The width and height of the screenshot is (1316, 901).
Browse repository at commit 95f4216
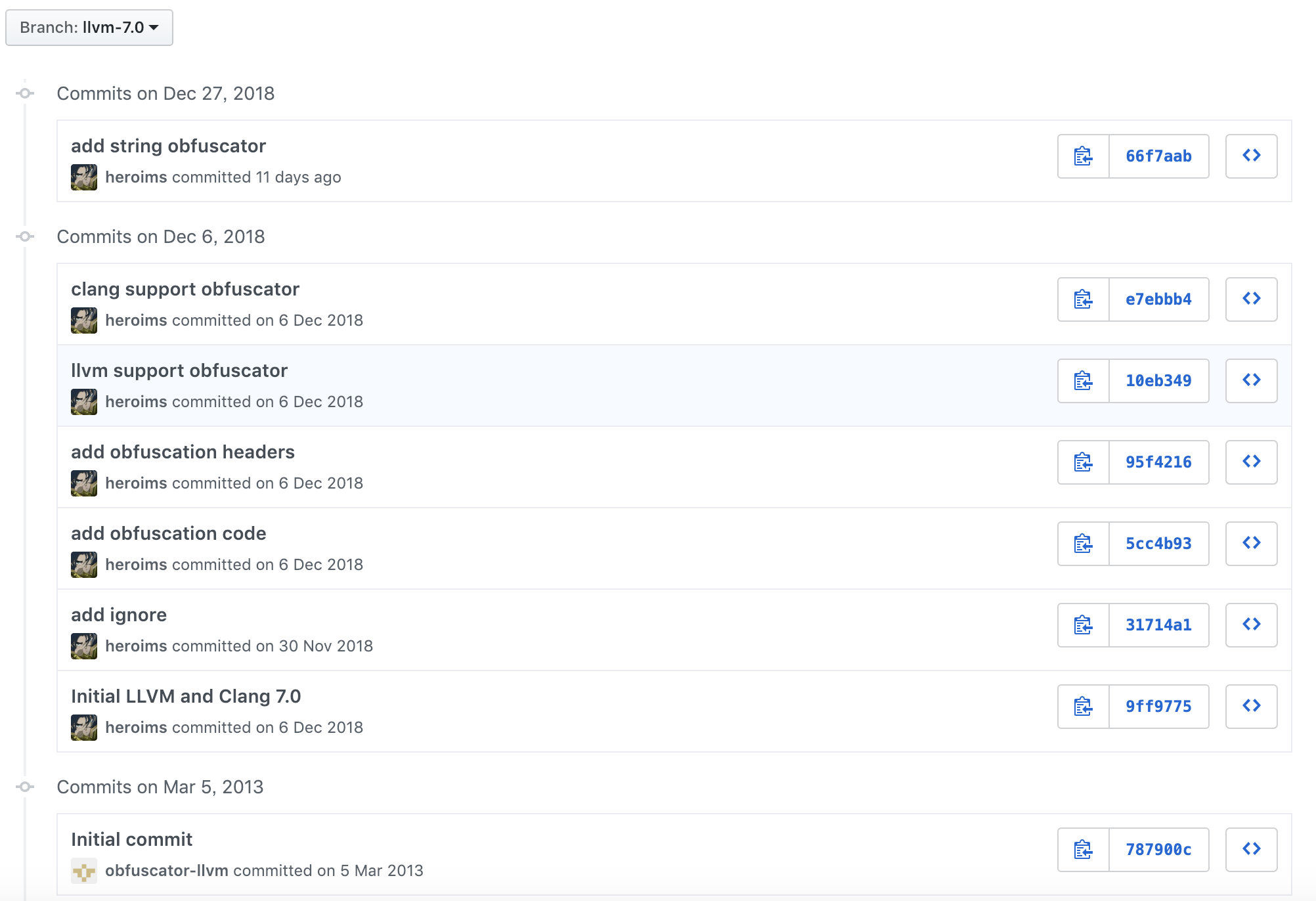pyautogui.click(x=1251, y=462)
